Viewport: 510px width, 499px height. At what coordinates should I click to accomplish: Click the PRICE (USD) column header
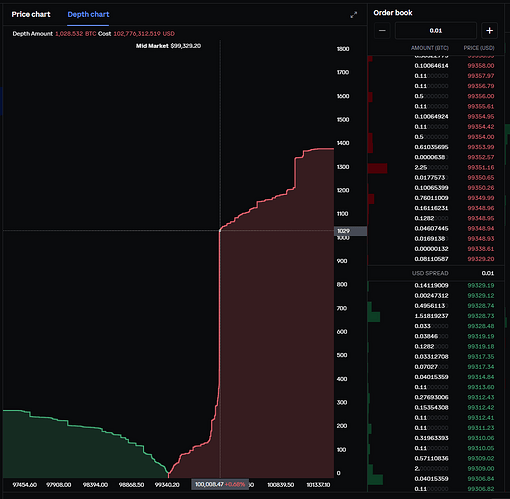479,48
